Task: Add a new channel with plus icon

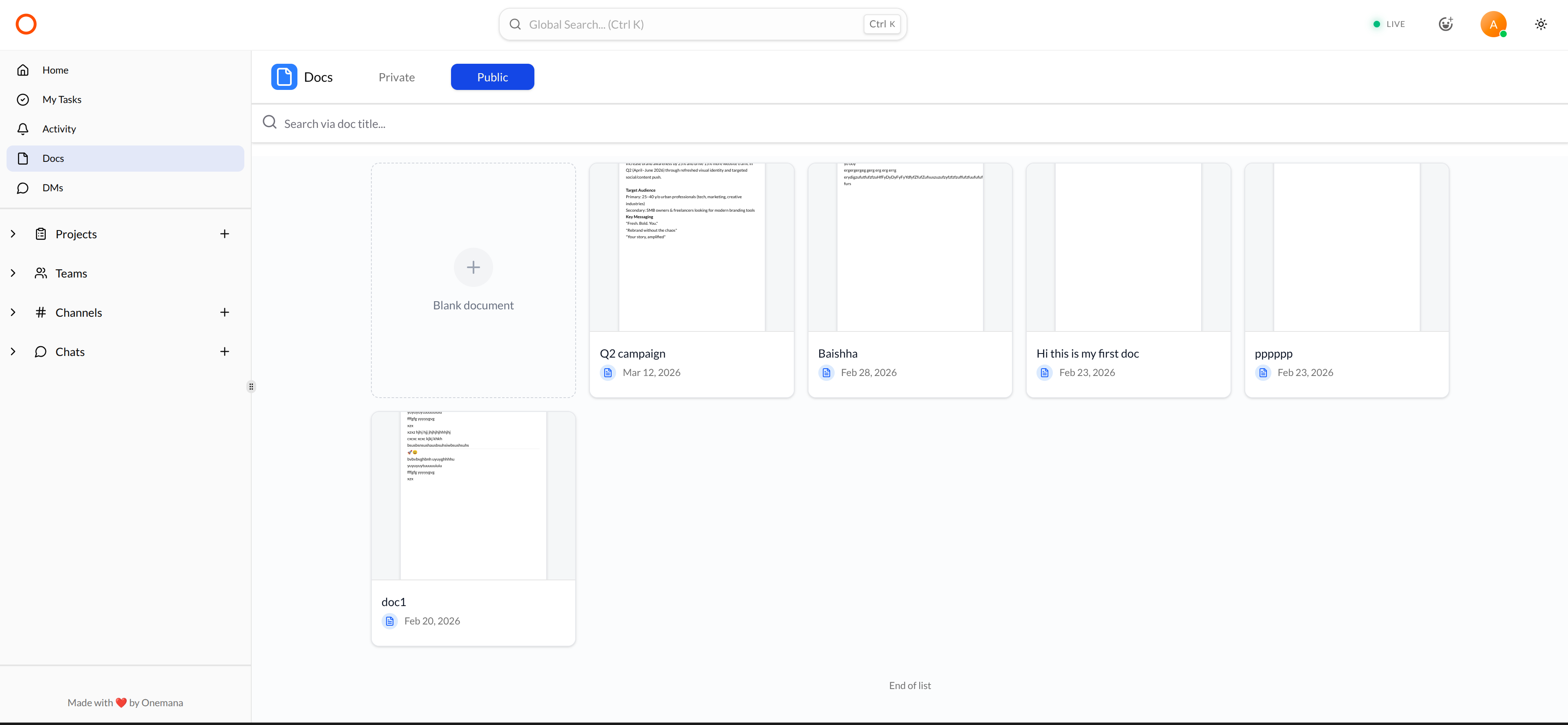Action: click(225, 312)
